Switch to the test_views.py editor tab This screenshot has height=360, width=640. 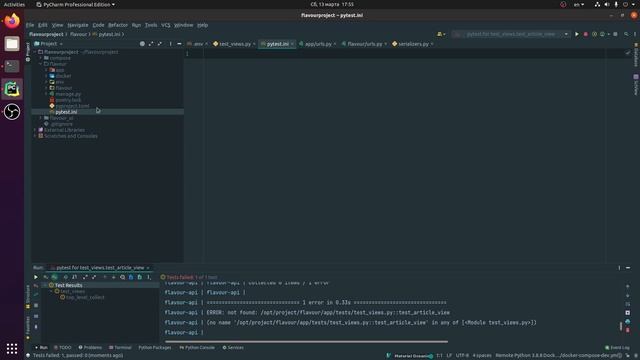[235, 44]
